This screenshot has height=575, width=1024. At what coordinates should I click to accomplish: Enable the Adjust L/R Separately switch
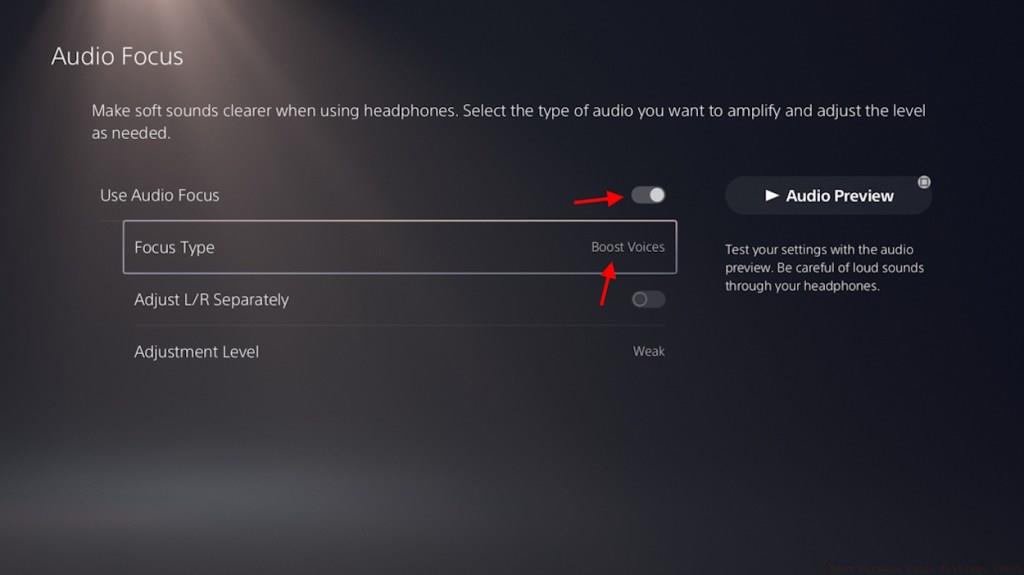648,299
